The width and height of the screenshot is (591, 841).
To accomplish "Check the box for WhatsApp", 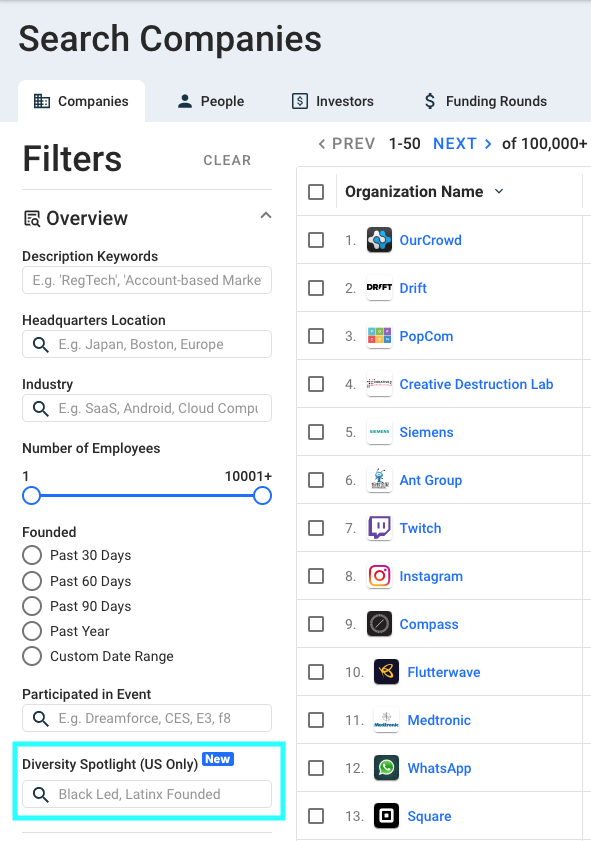I will (x=316, y=768).
